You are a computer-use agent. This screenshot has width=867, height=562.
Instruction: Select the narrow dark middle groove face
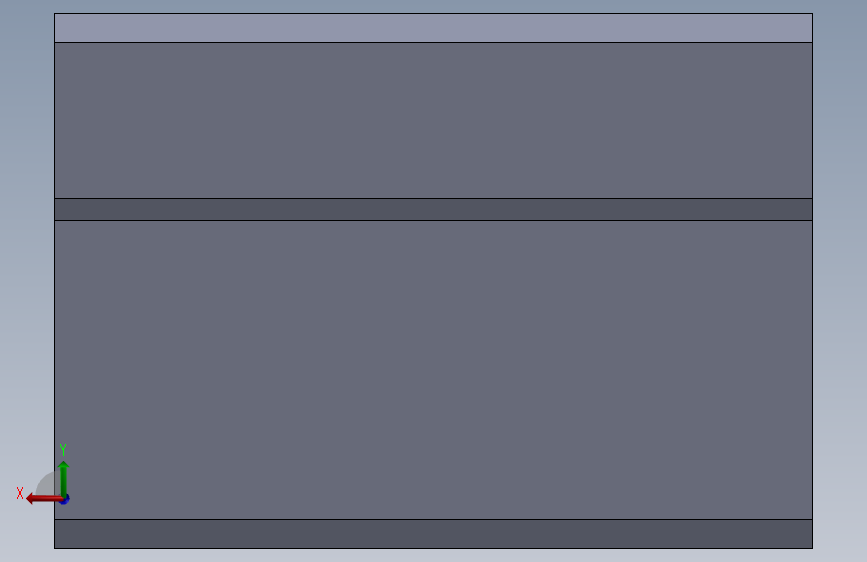pyautogui.click(x=433, y=210)
